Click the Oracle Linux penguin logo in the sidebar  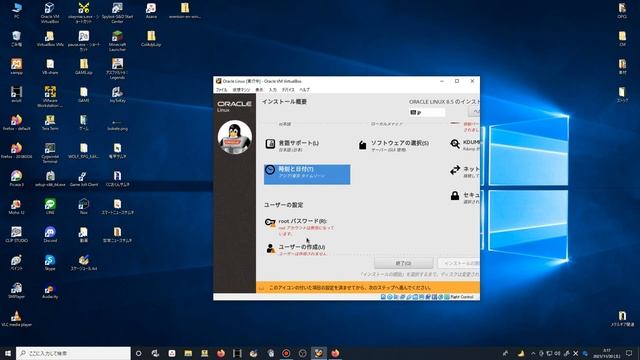tap(235, 138)
